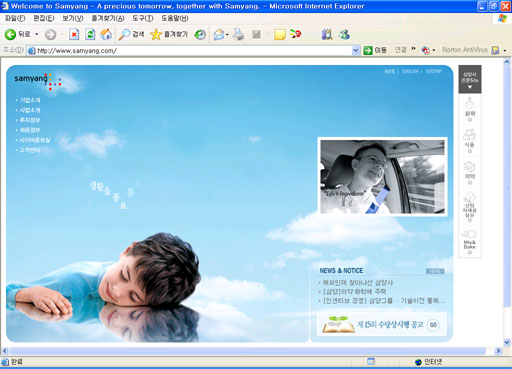
Task: Click the man-in-car photo thumbnail
Action: [382, 177]
